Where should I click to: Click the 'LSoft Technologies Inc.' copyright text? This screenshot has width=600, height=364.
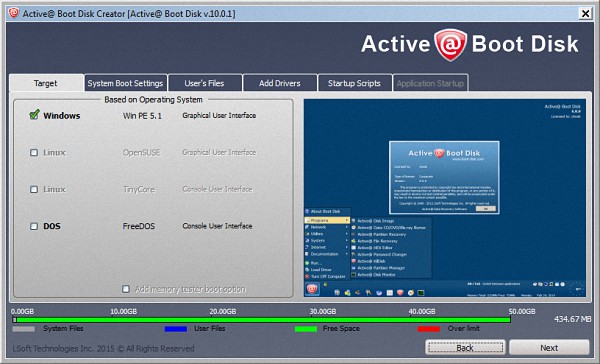pyautogui.click(x=103, y=348)
